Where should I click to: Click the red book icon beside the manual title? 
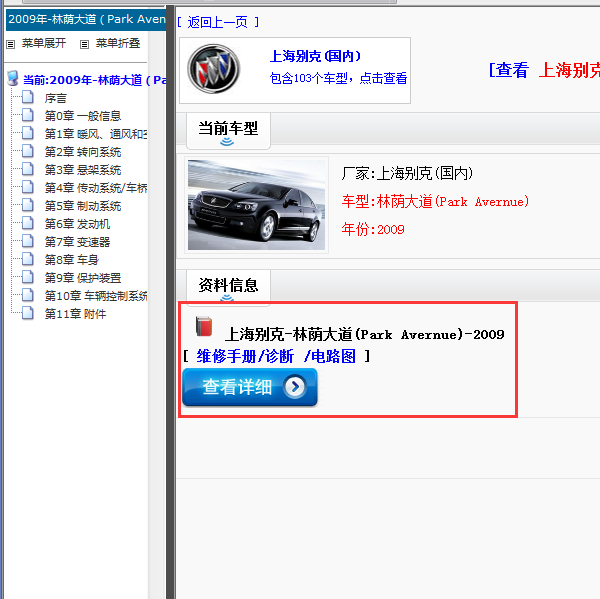point(204,326)
